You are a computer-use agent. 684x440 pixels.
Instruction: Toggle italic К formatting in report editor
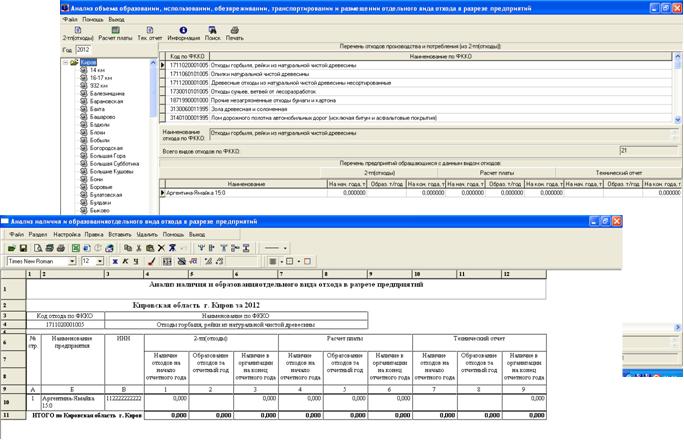tap(124, 261)
